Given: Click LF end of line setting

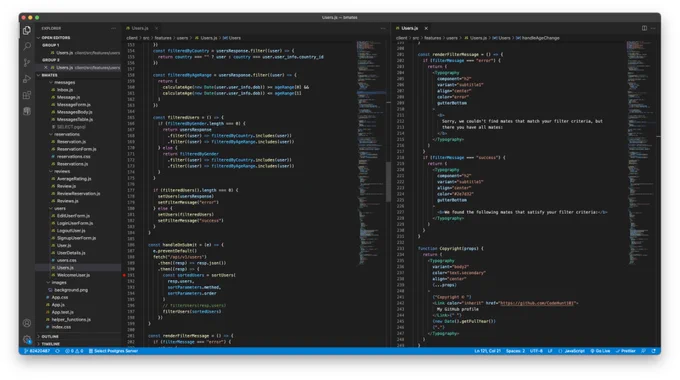Looking at the screenshot, I should coord(550,351).
